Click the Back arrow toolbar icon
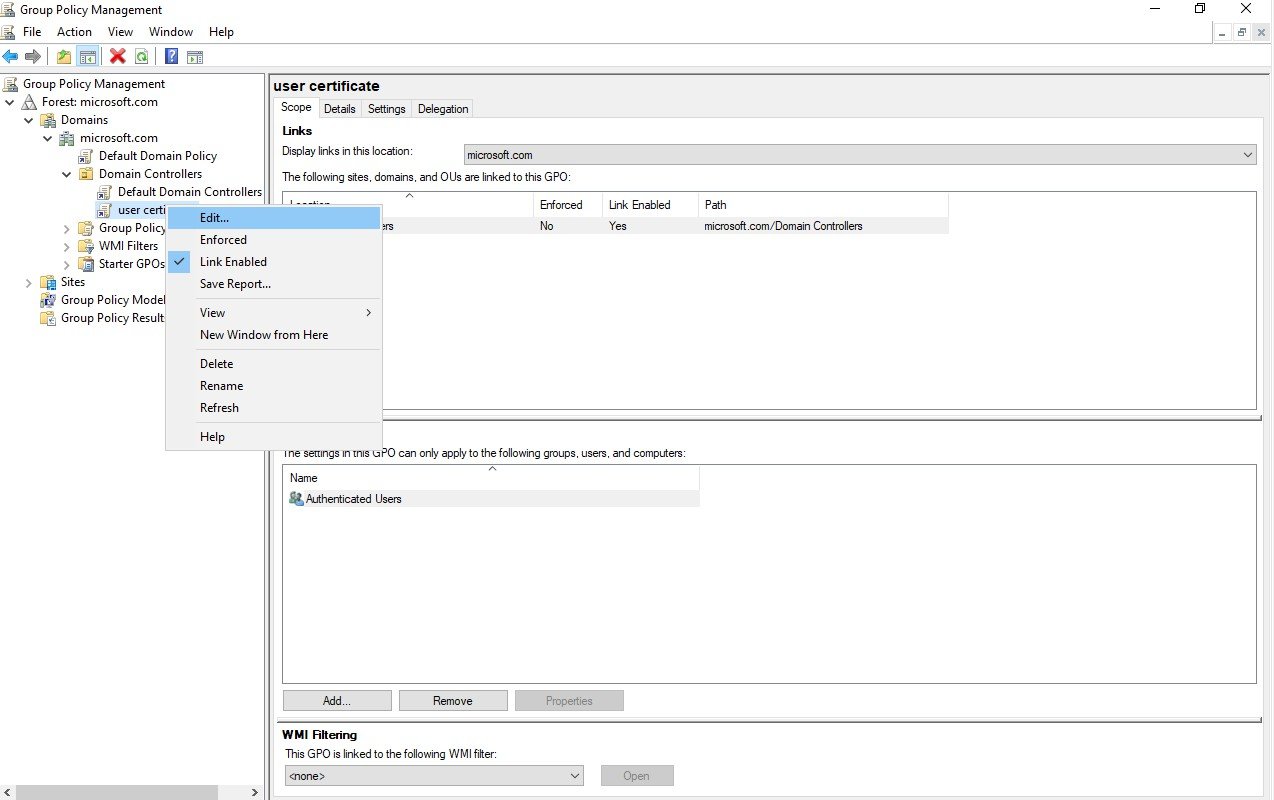The image size is (1274, 800). pyautogui.click(x=10, y=57)
